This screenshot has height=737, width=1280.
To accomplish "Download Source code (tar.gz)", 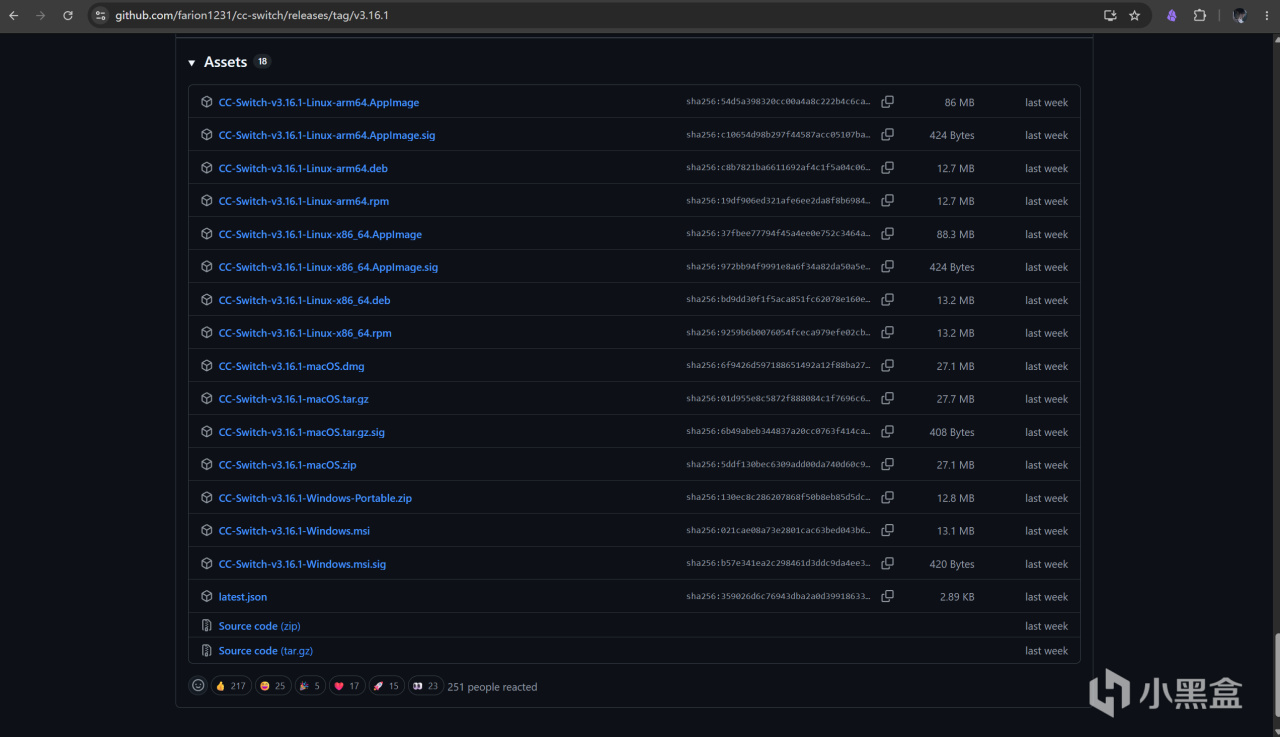I will point(266,651).
